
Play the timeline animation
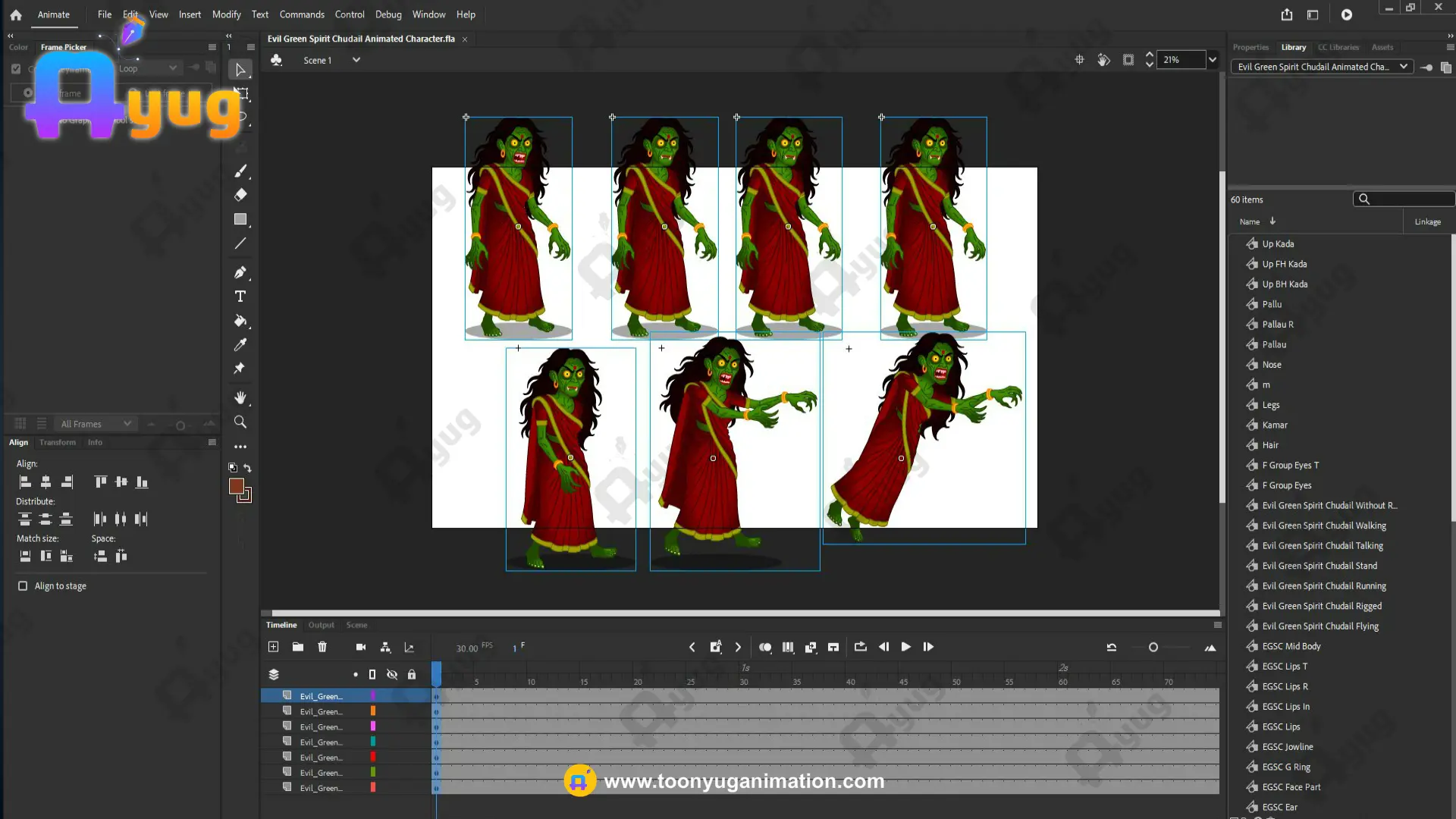(905, 647)
